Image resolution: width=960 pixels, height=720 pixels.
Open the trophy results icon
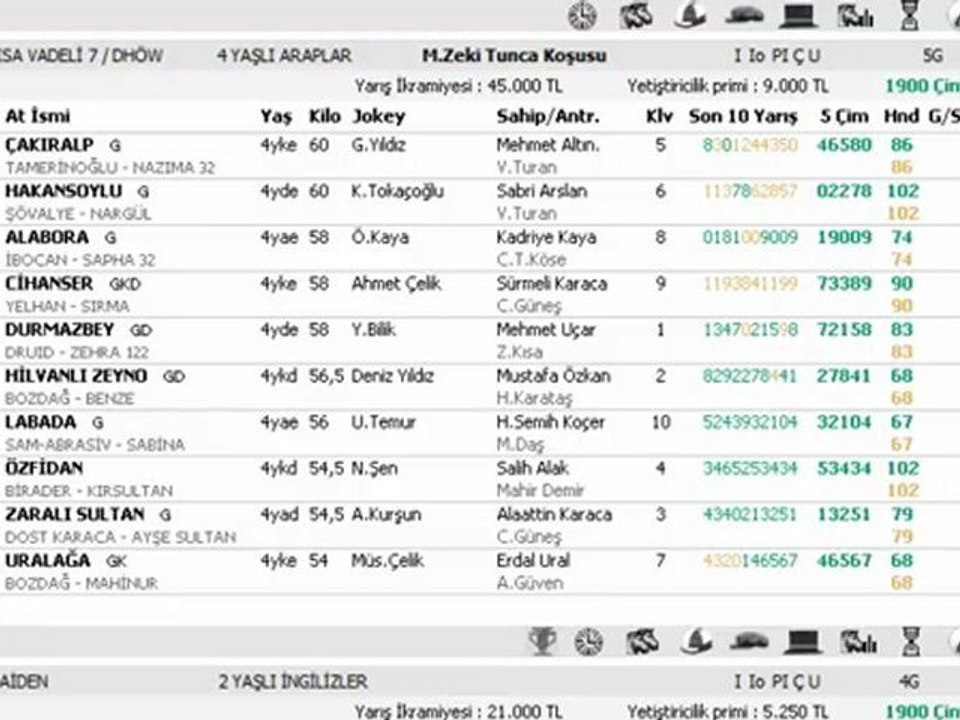[x=542, y=642]
